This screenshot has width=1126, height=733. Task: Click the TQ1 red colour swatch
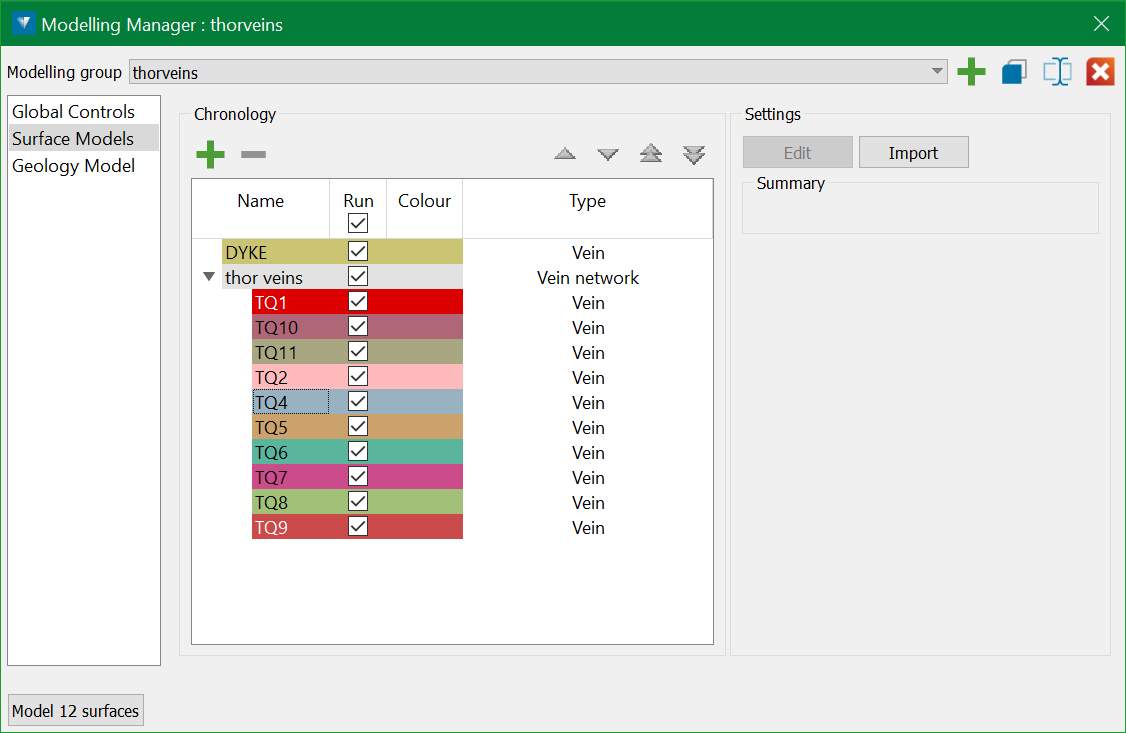pos(425,302)
